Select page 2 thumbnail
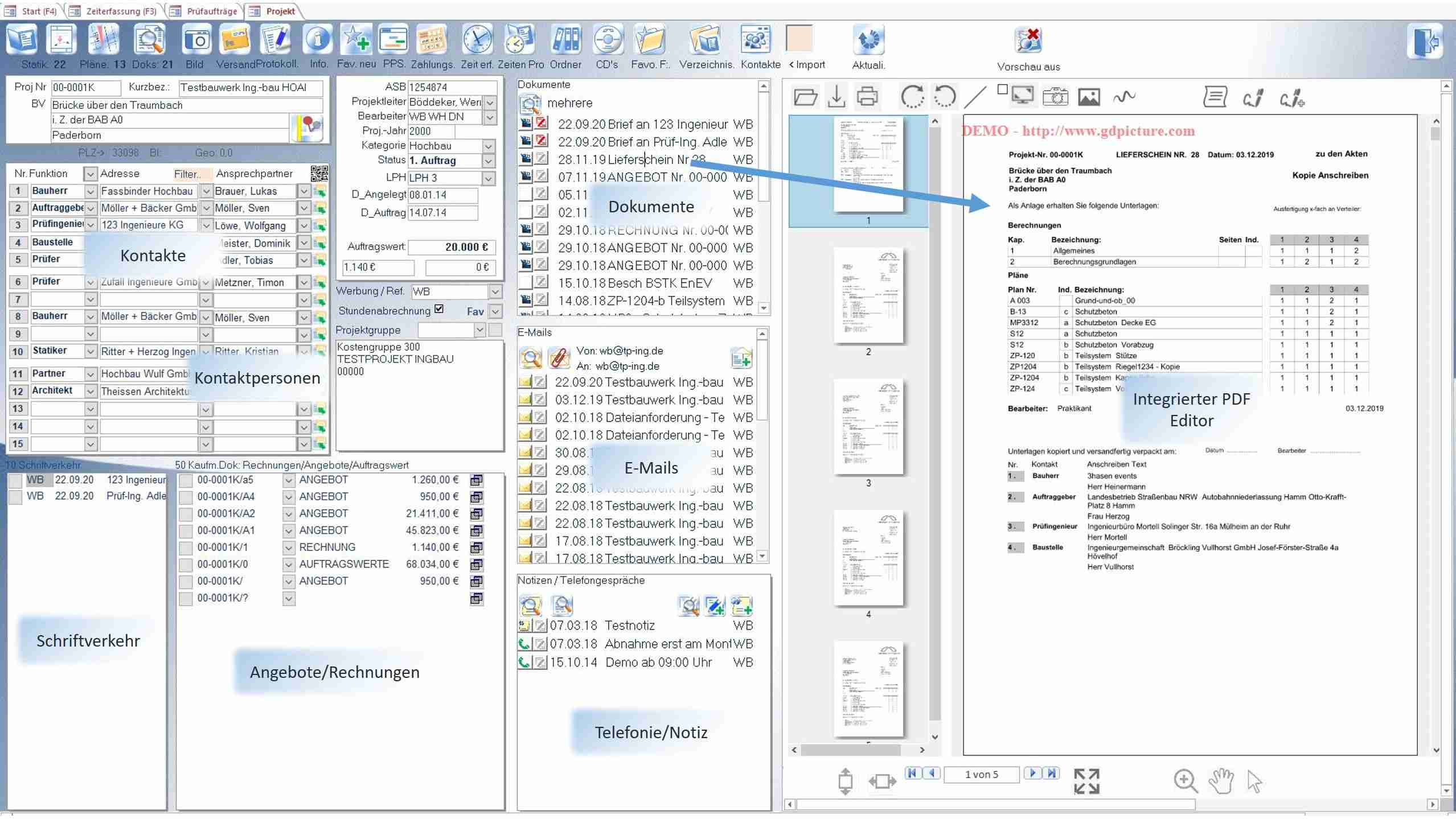The width and height of the screenshot is (1456, 819). point(868,296)
